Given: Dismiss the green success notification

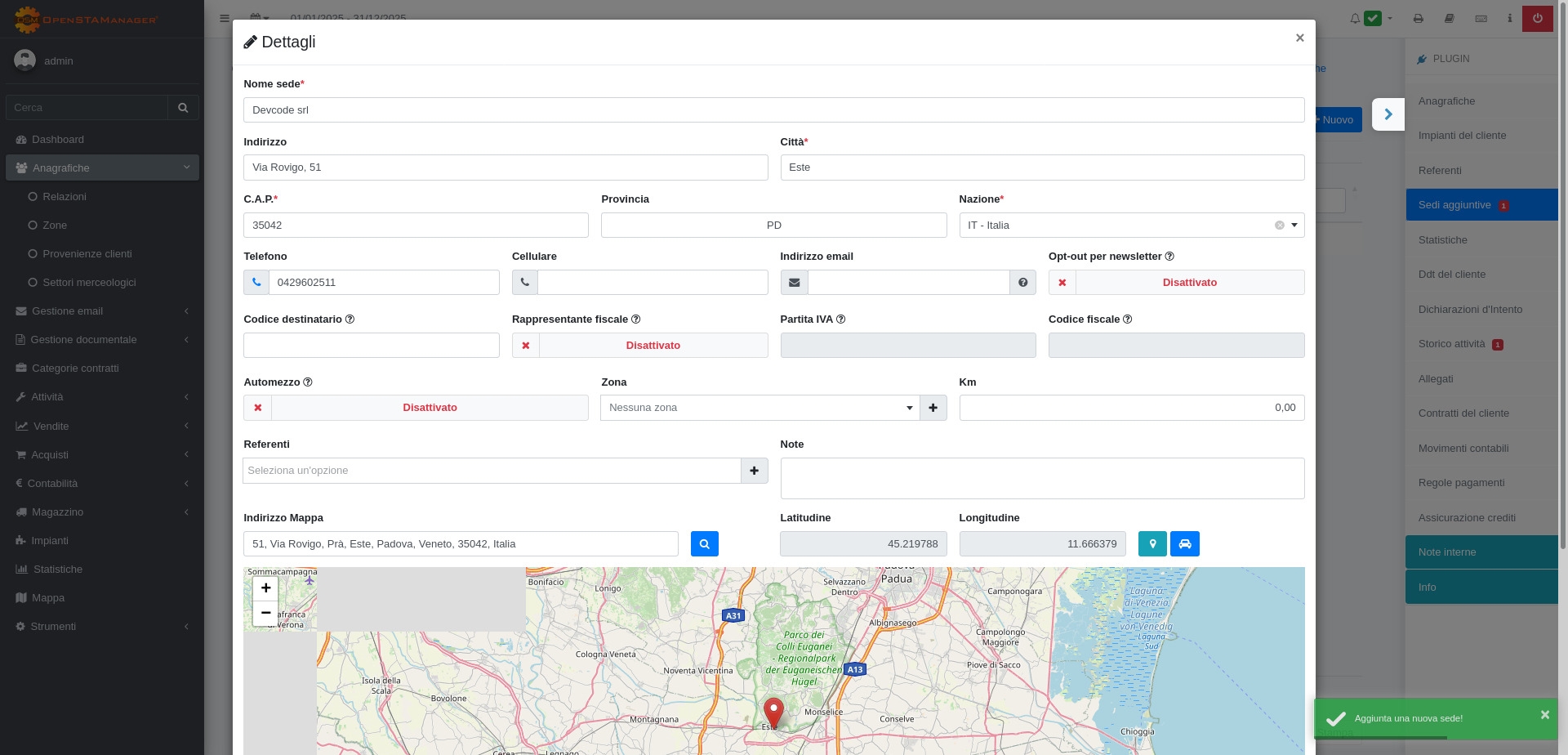Looking at the screenshot, I should coord(1544,715).
